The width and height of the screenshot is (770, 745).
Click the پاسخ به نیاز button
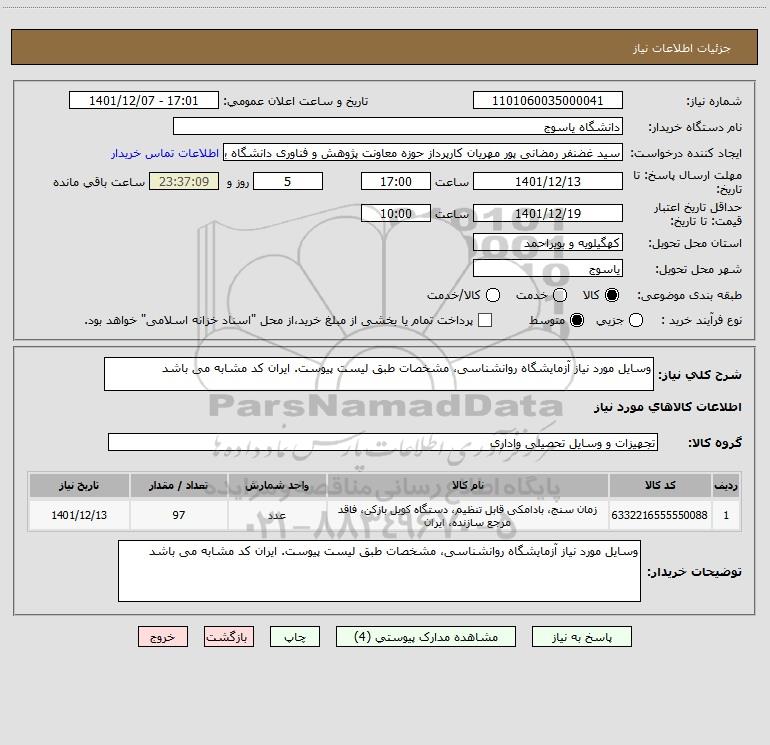pyautogui.click(x=581, y=636)
